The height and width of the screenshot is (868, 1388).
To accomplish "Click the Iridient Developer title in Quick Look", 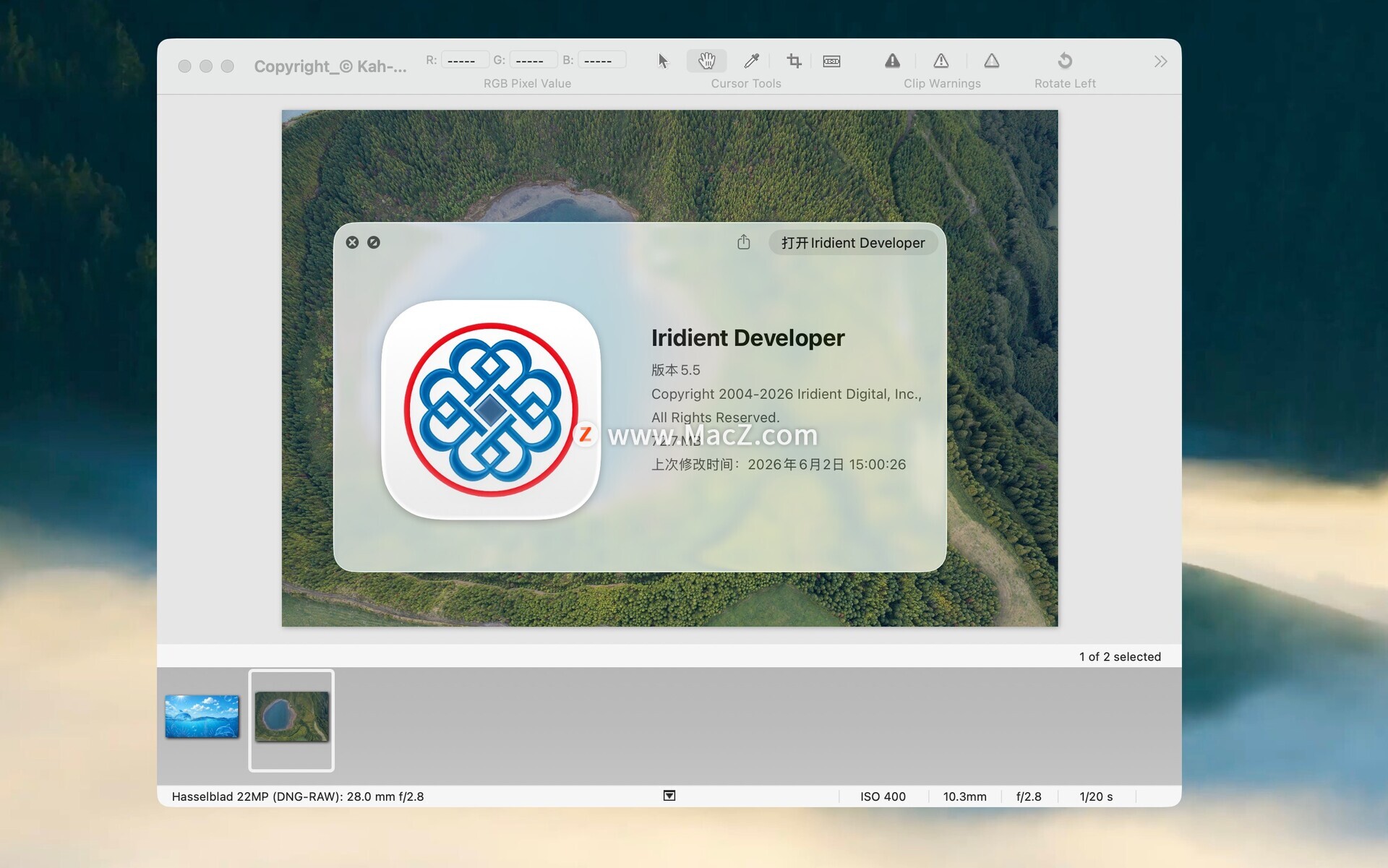I will [x=747, y=338].
